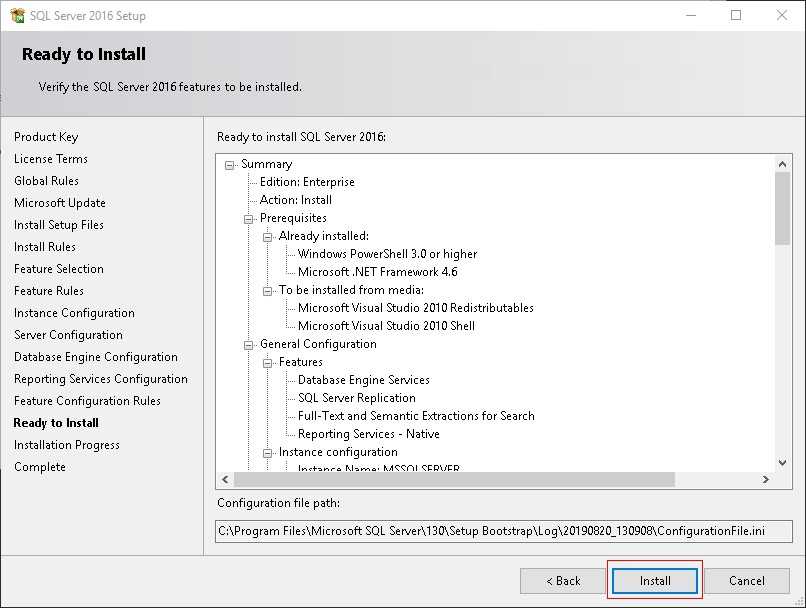
Task: Click the summary tree scroll up arrow
Action: [x=782, y=164]
